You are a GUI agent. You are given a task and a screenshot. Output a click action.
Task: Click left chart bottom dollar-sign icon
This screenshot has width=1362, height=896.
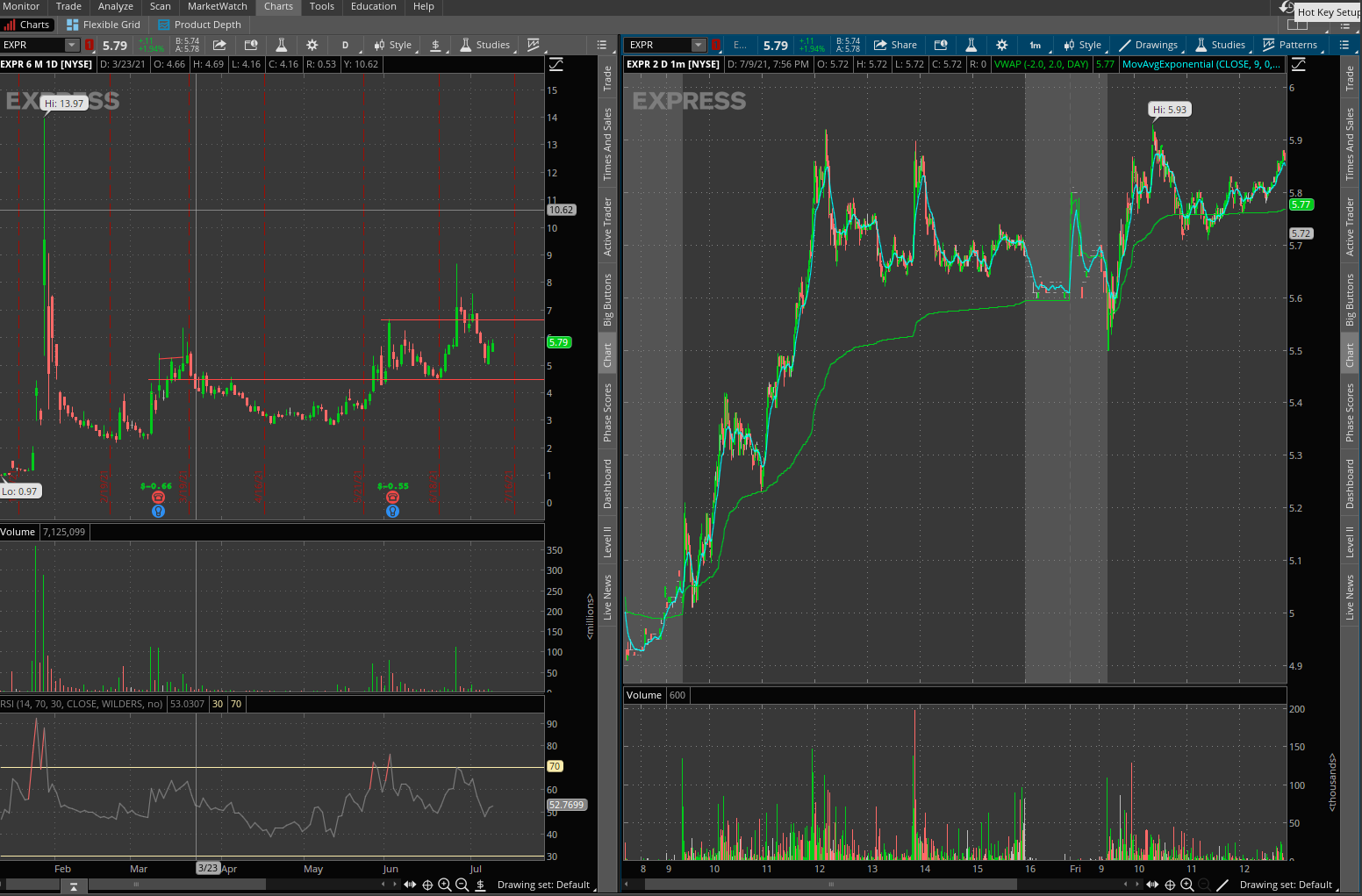[480, 885]
